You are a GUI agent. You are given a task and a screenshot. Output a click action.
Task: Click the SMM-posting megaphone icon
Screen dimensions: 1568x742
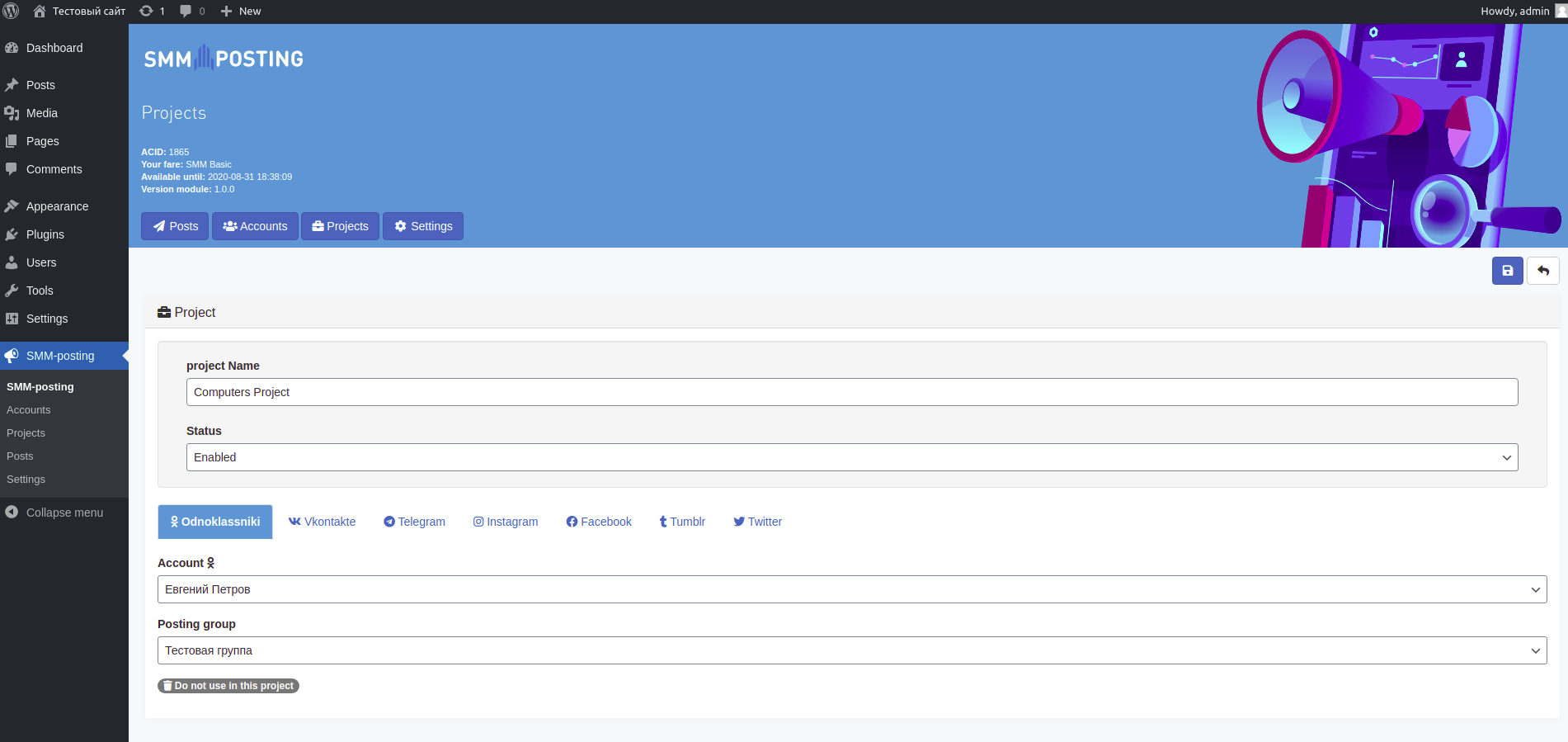pyautogui.click(x=12, y=356)
